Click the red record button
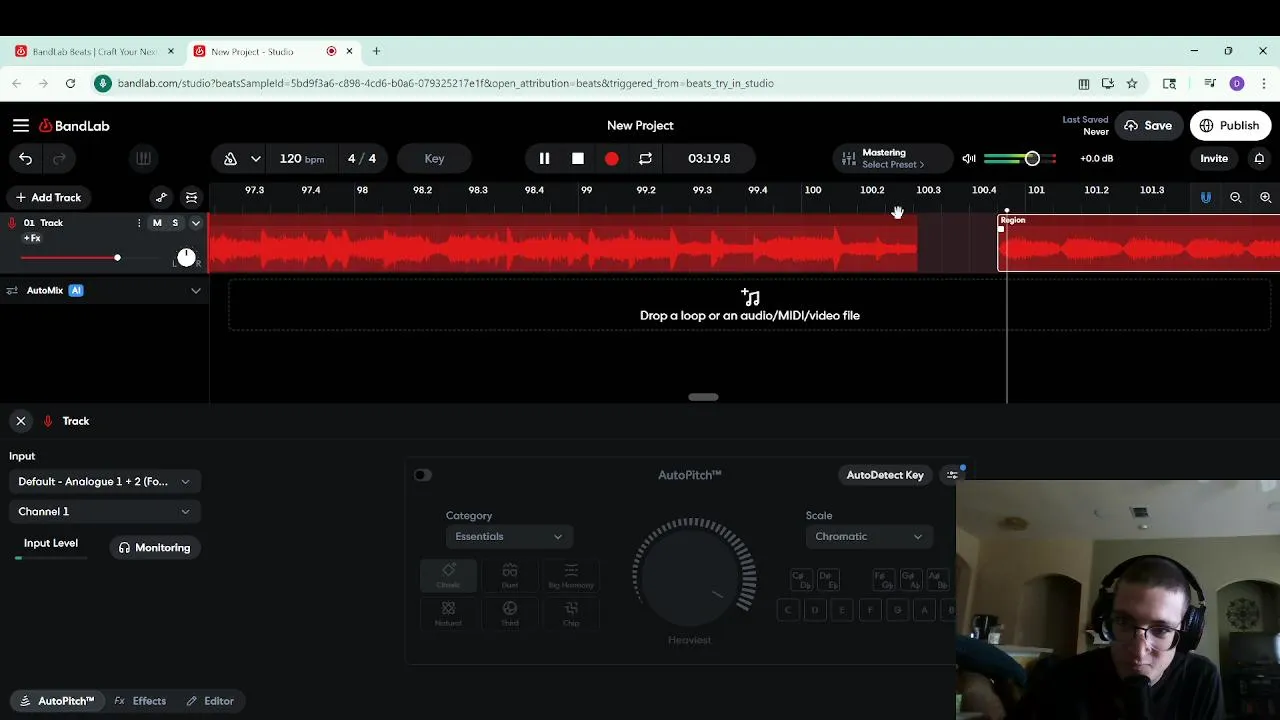 (611, 158)
